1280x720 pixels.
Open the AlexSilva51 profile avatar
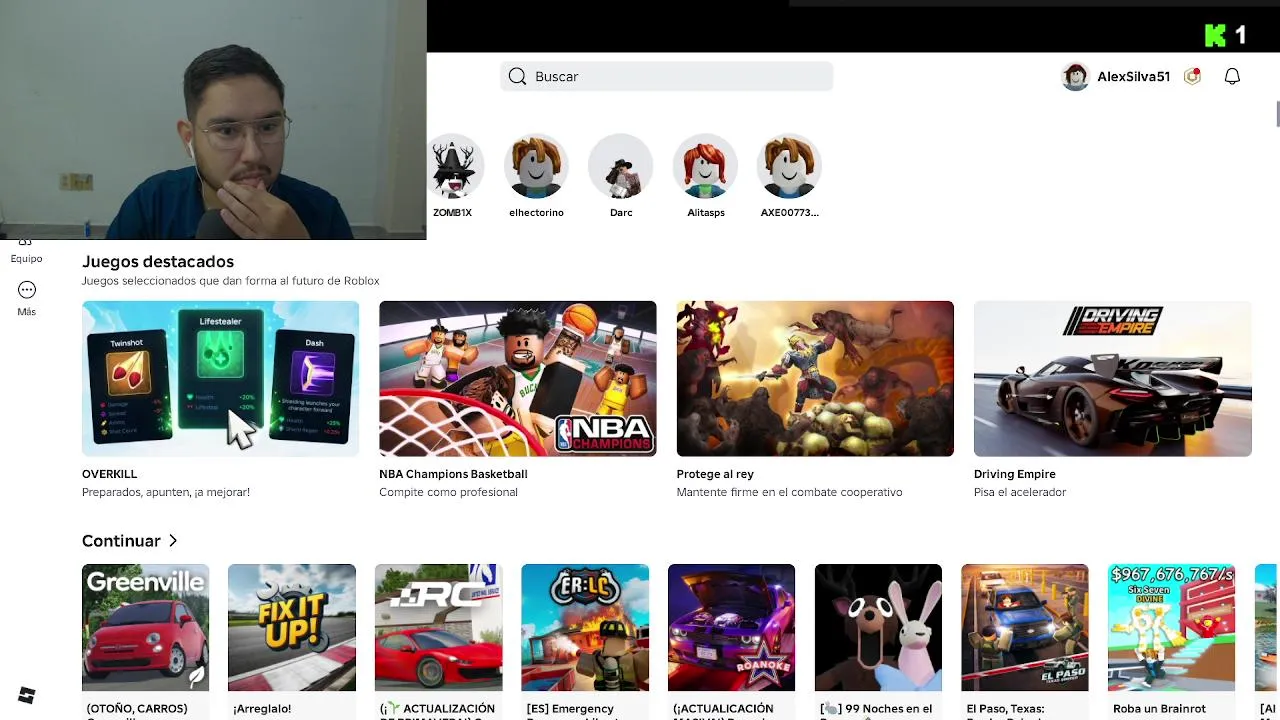(x=1075, y=77)
